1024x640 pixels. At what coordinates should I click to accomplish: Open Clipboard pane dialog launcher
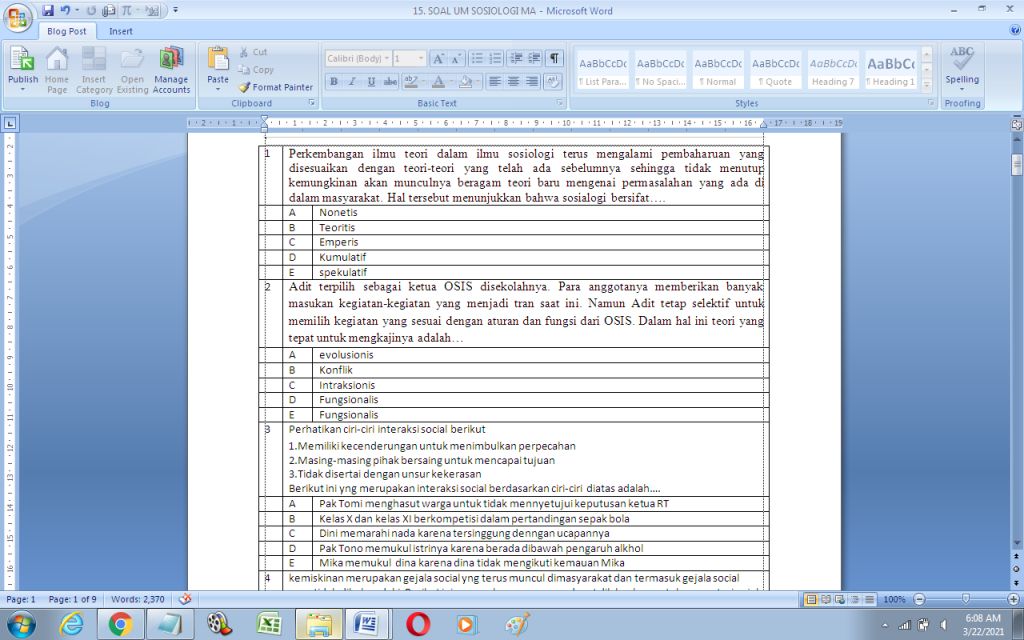(312, 103)
